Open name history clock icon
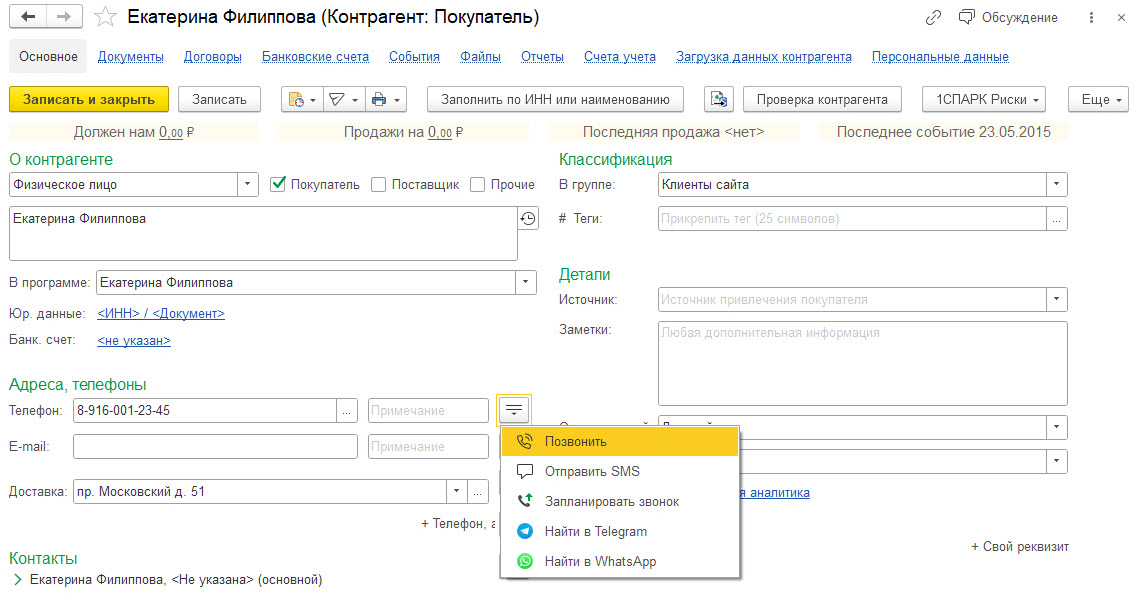 click(528, 218)
